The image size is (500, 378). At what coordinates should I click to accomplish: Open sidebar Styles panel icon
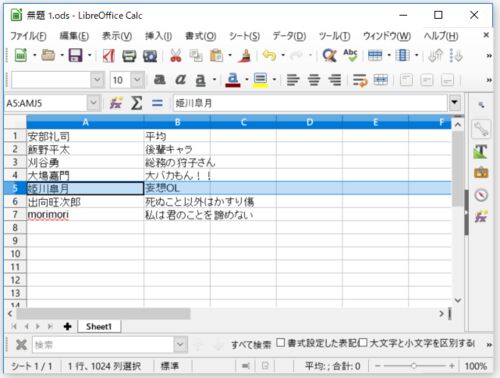click(481, 151)
